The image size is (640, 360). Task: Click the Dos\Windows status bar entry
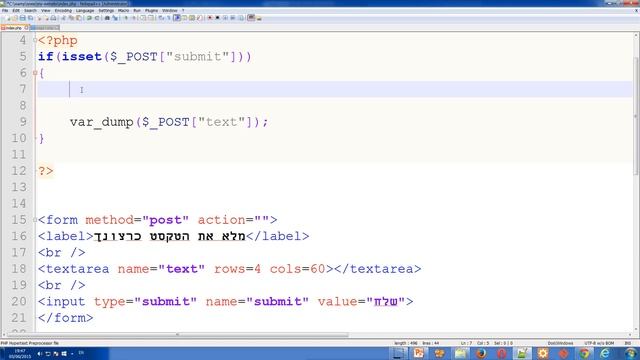tap(560, 343)
